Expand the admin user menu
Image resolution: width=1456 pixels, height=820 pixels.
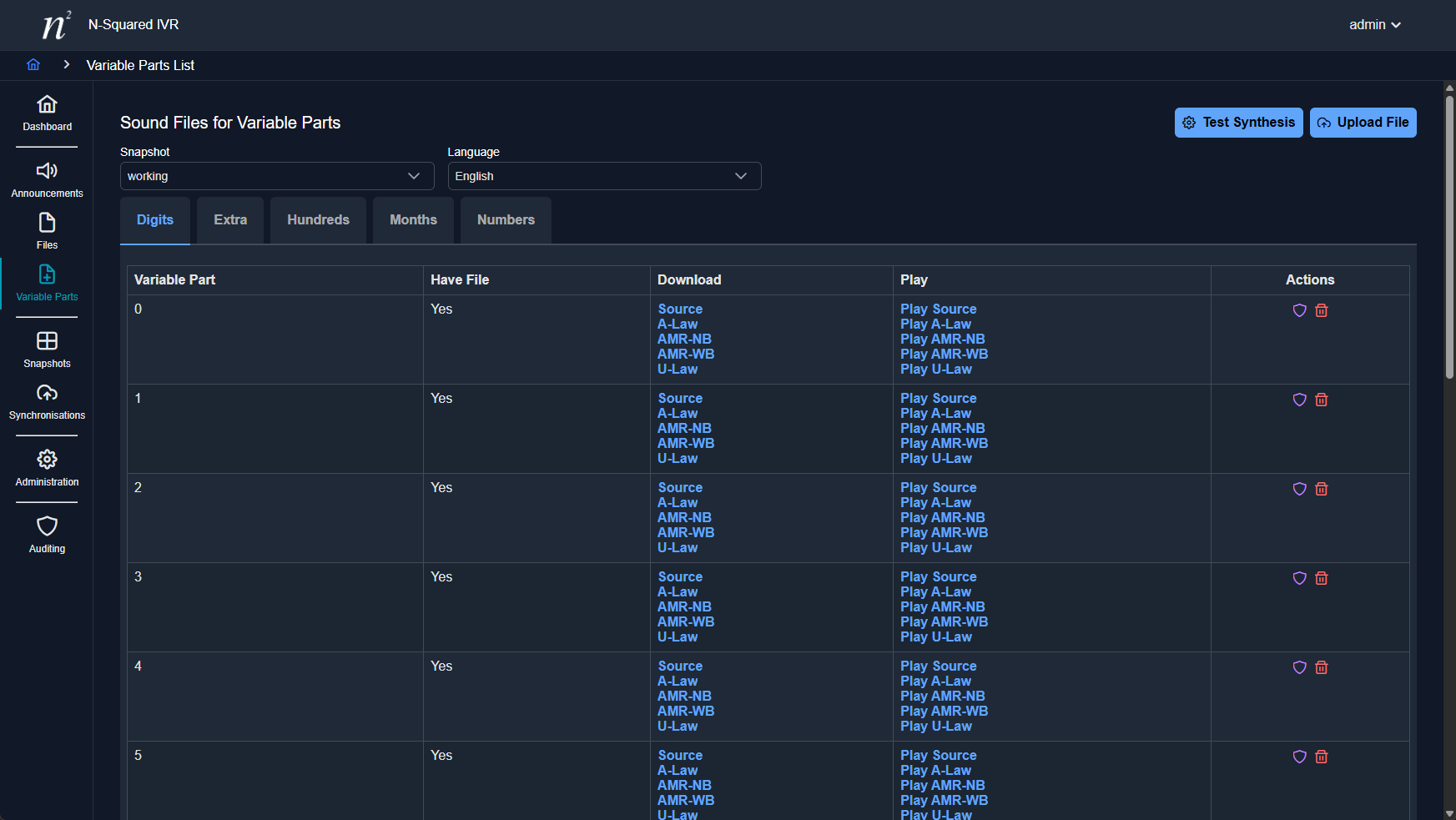[1374, 25]
